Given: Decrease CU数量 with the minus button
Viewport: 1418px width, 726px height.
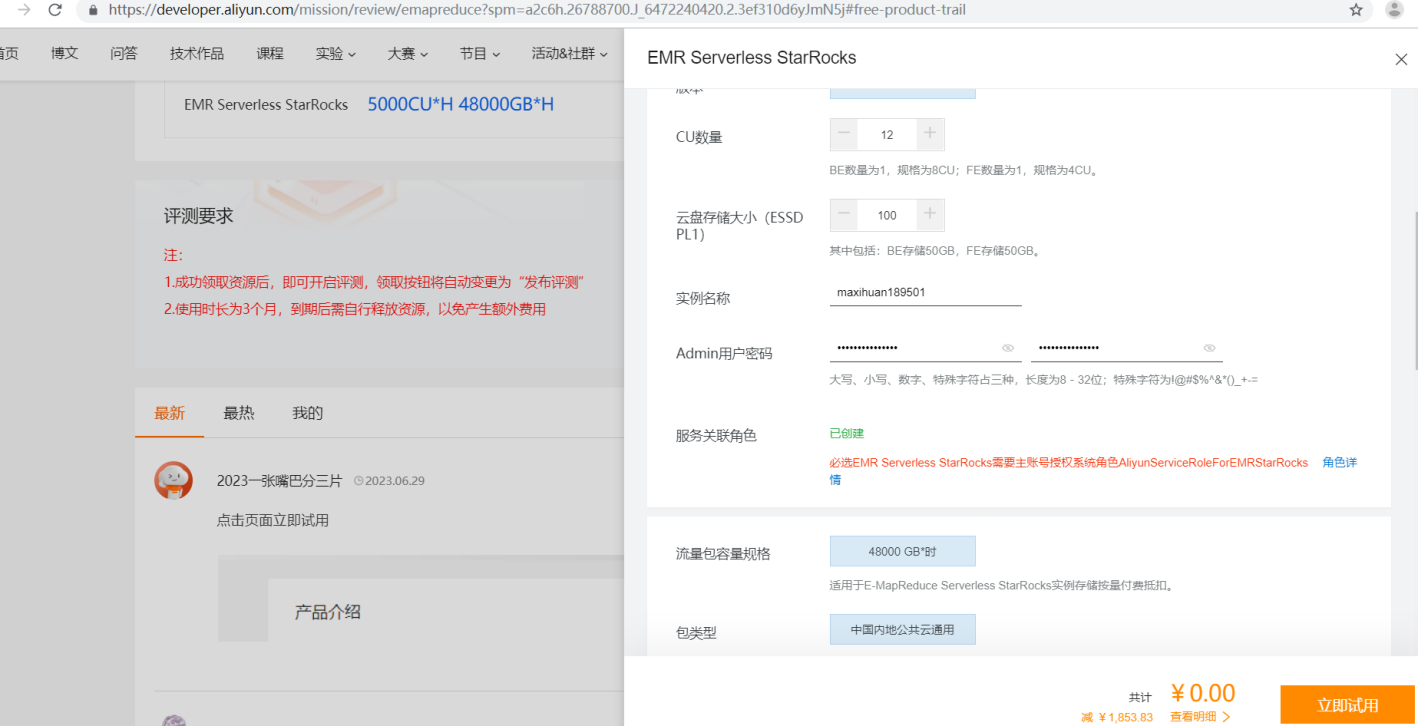Looking at the screenshot, I should pos(844,134).
